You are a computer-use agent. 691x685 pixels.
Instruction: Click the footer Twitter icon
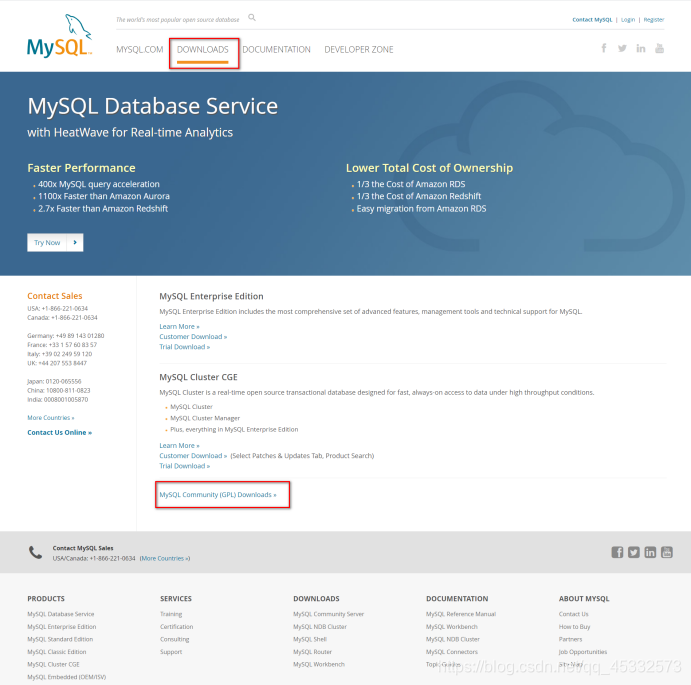634,552
